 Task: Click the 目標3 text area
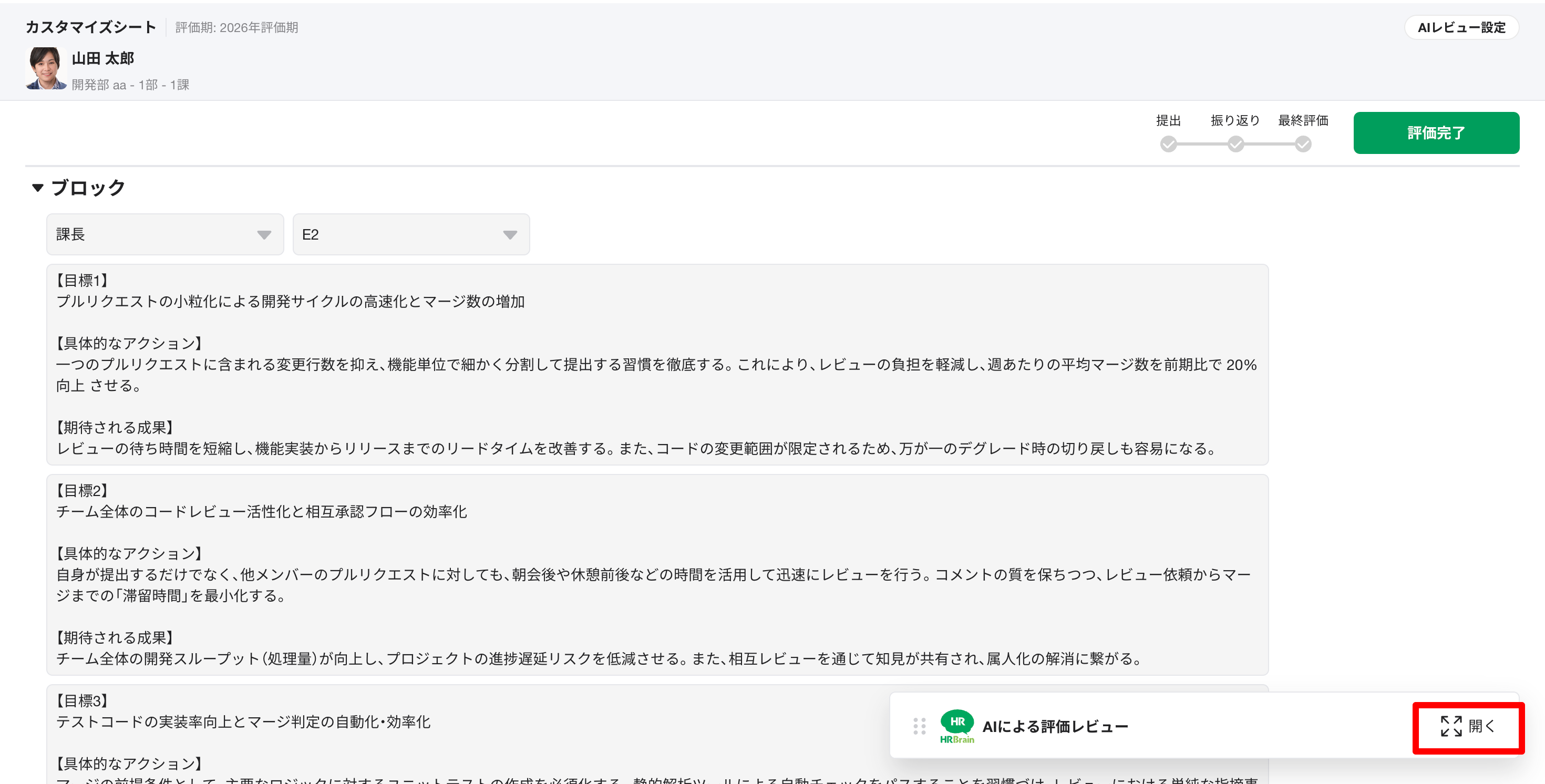point(468,732)
